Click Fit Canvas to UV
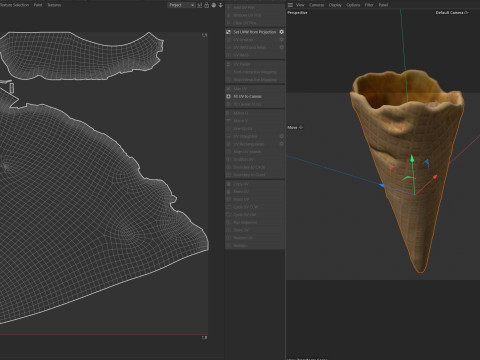 [x=247, y=104]
